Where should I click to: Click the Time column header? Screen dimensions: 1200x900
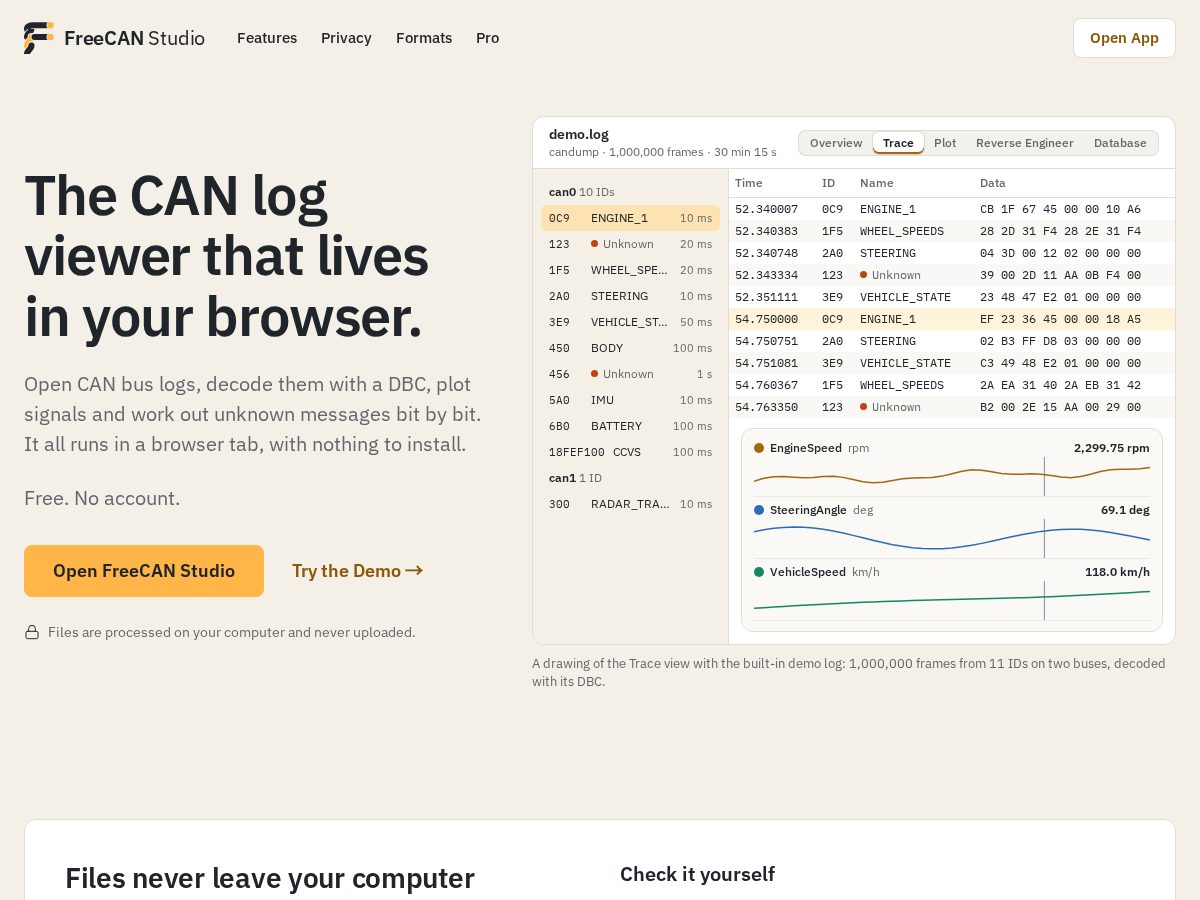[748, 183]
